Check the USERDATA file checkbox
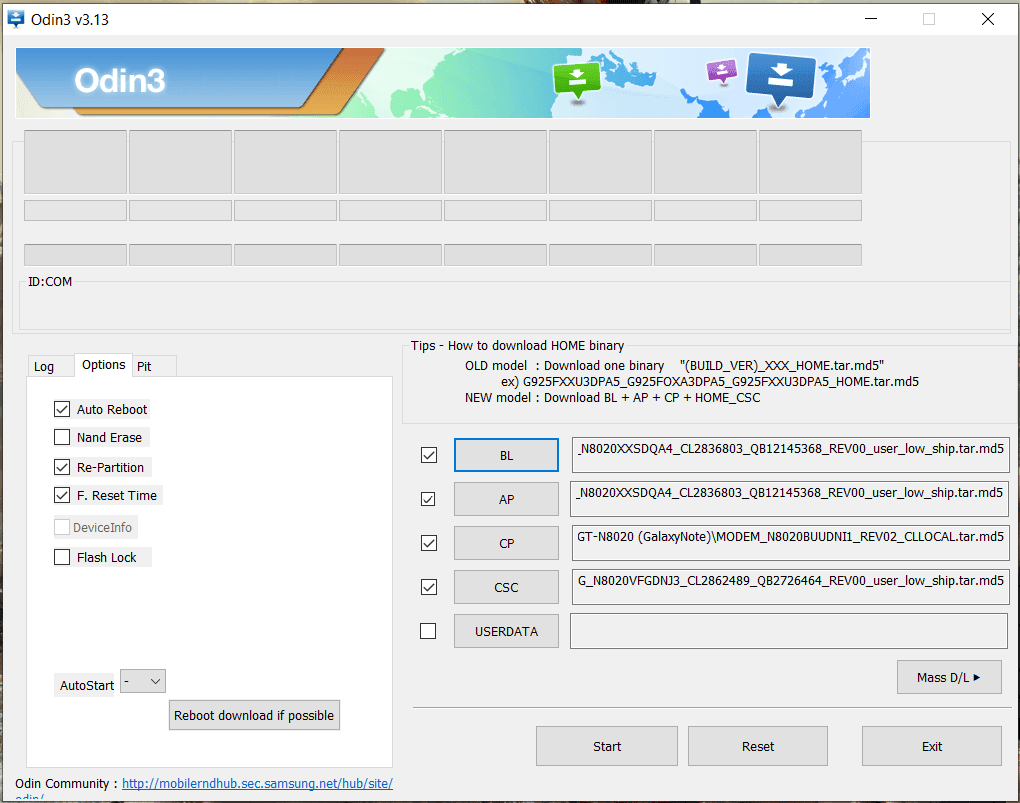 click(x=428, y=631)
